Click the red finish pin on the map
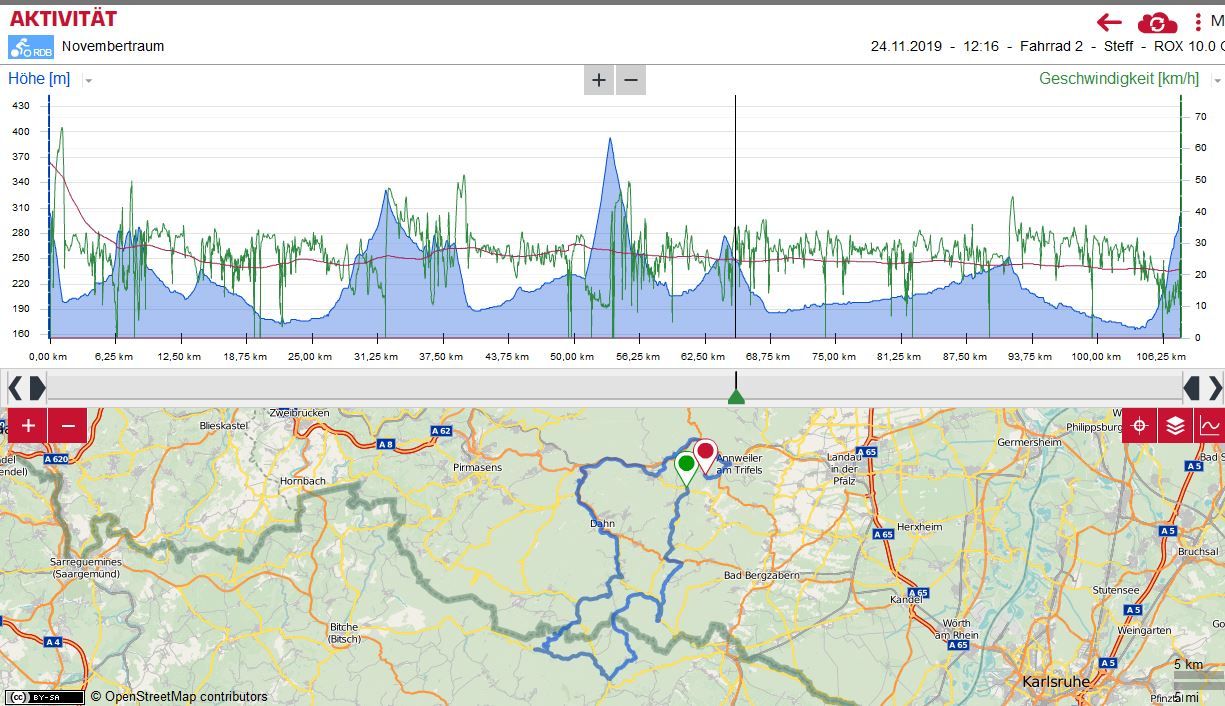This screenshot has width=1225, height=706. [706, 454]
